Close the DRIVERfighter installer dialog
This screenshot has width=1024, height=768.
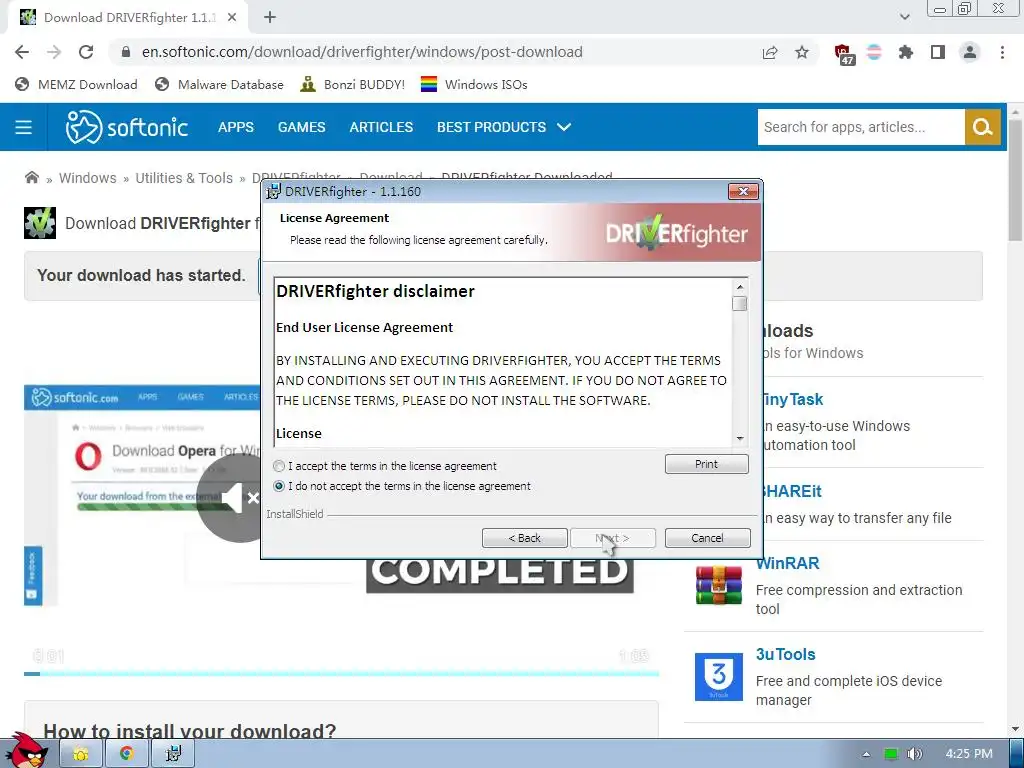pyautogui.click(x=743, y=191)
